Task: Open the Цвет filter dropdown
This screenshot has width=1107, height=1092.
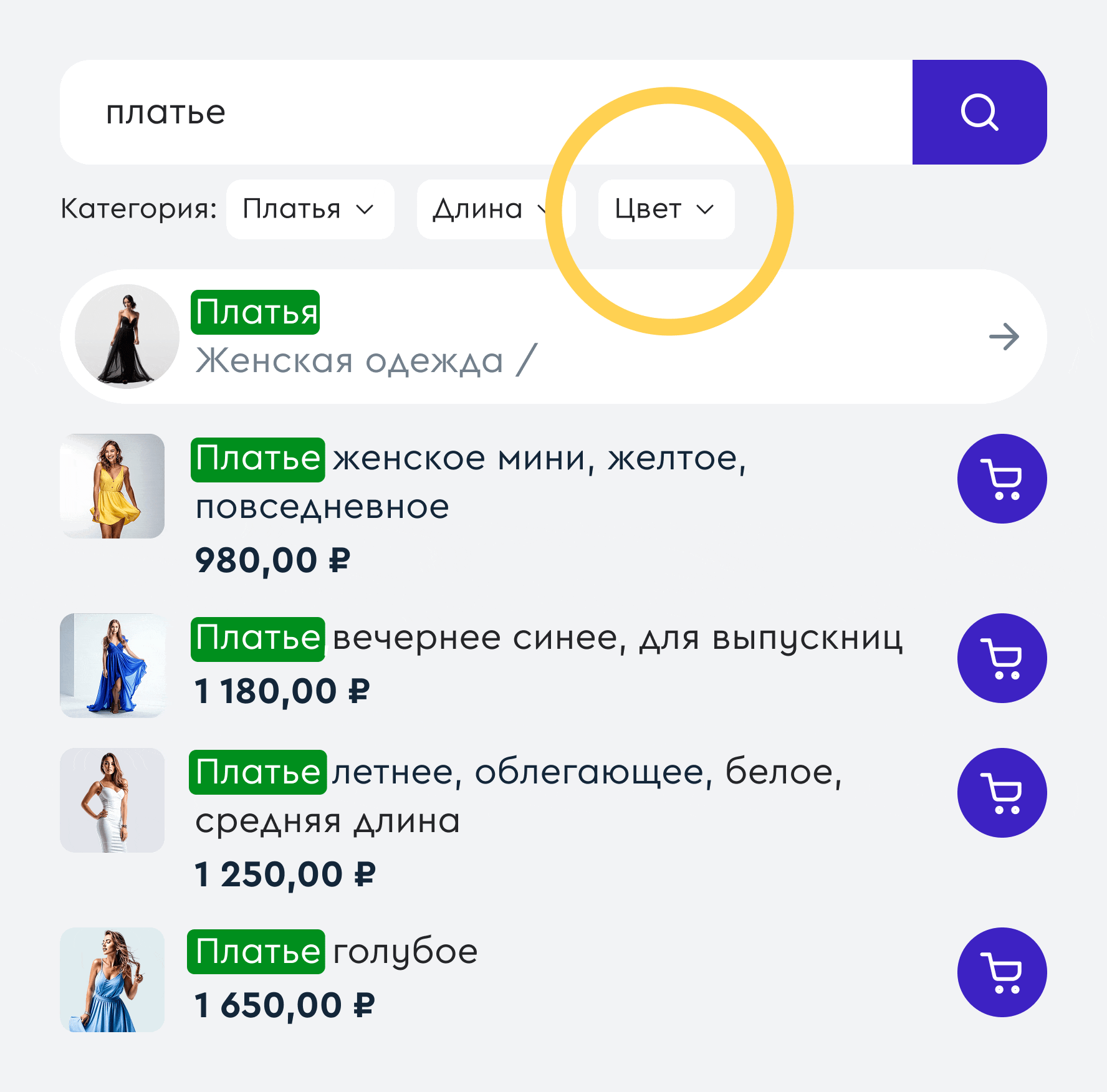Action: tap(666, 209)
